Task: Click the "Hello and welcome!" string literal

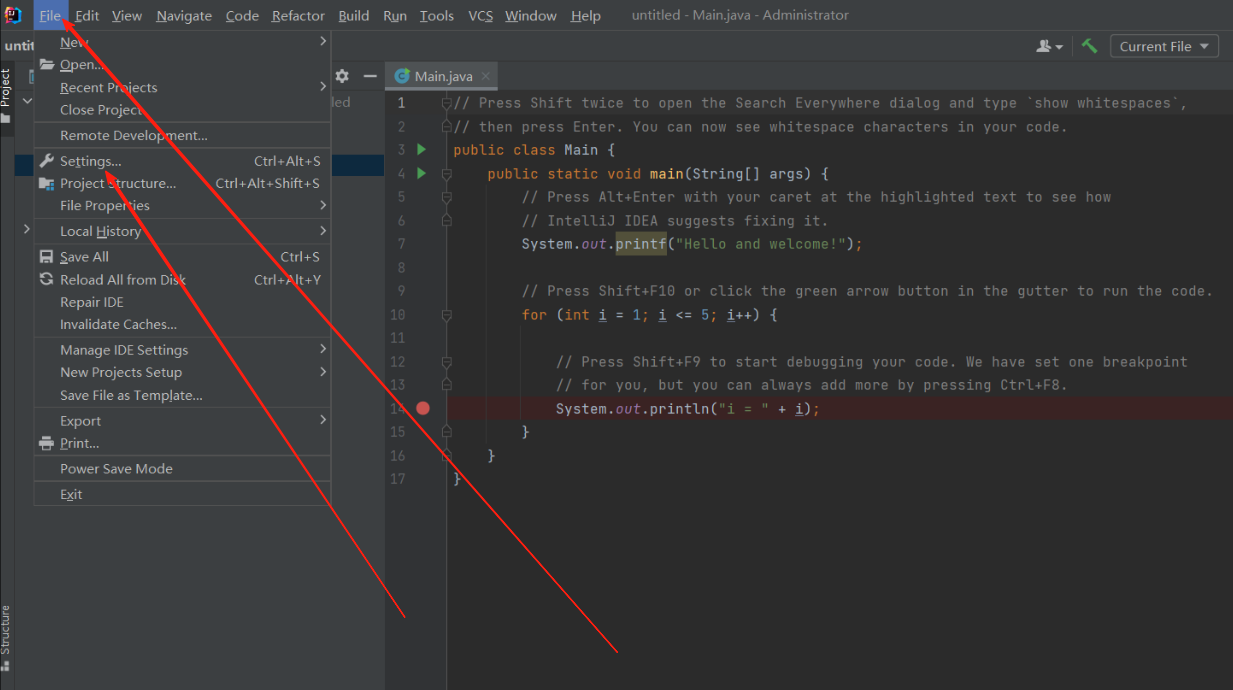Action: pos(763,244)
